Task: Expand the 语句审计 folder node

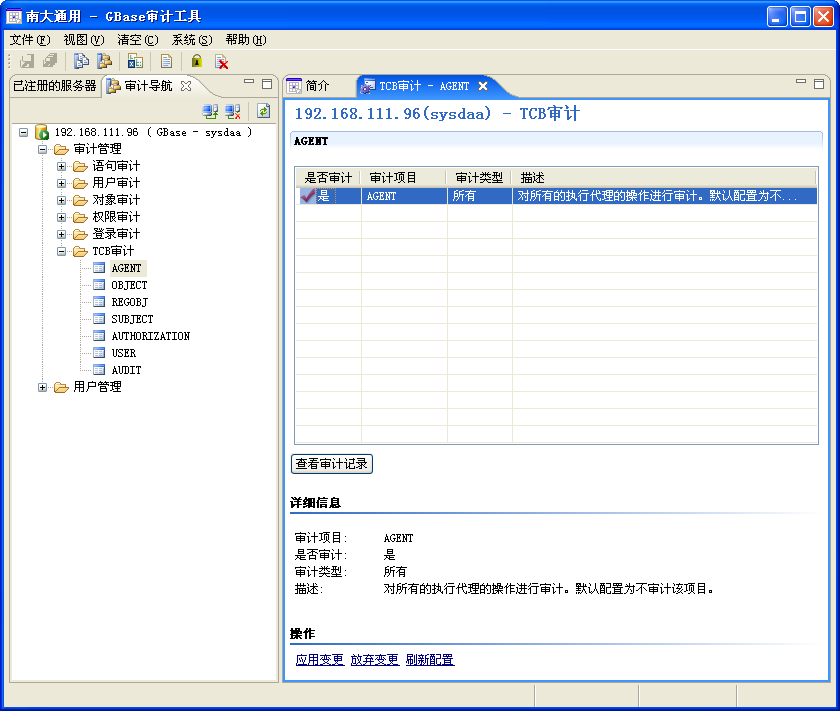Action: pos(62,166)
